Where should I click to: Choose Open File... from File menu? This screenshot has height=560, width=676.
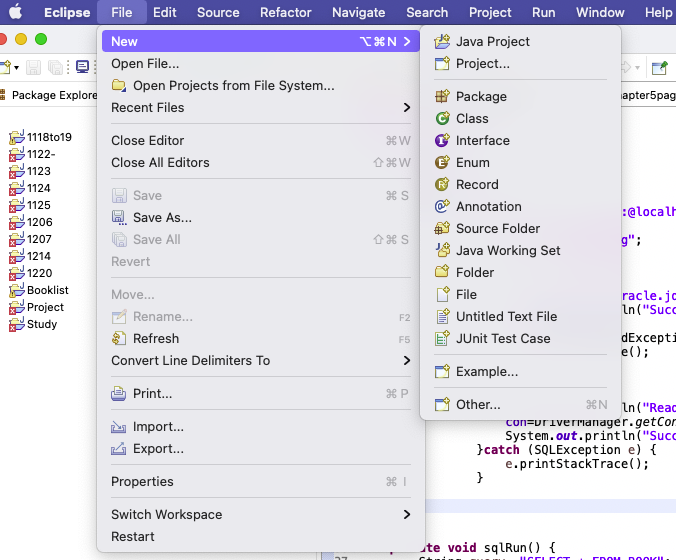click(260, 63)
